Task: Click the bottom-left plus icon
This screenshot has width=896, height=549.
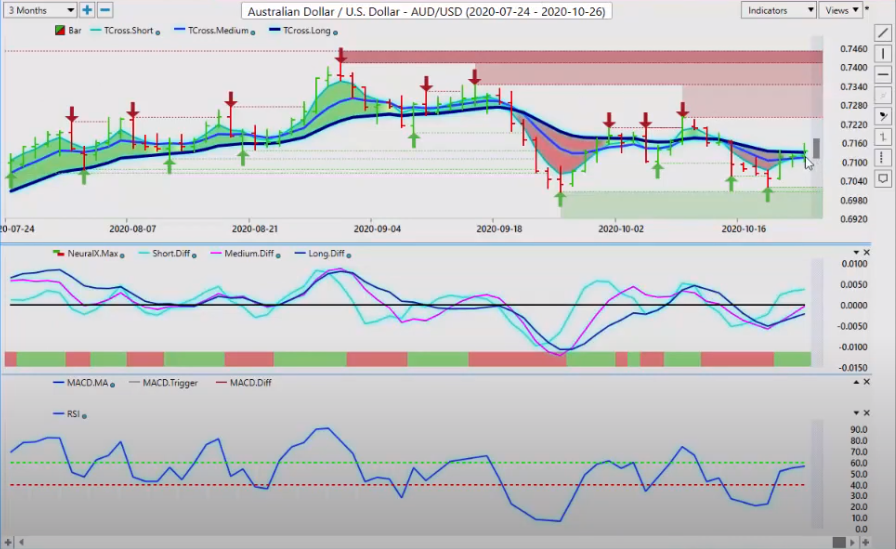Action: tap(8, 542)
